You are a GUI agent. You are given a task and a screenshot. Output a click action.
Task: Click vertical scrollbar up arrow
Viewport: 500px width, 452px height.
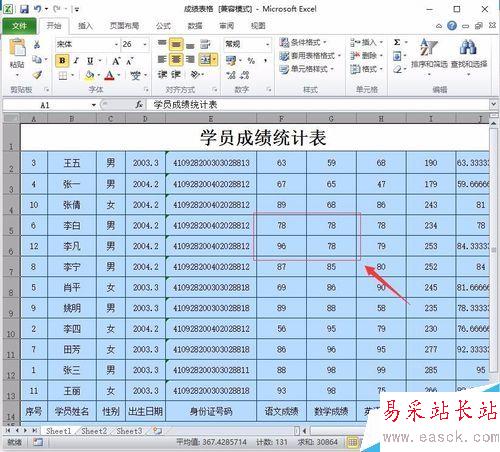click(494, 123)
